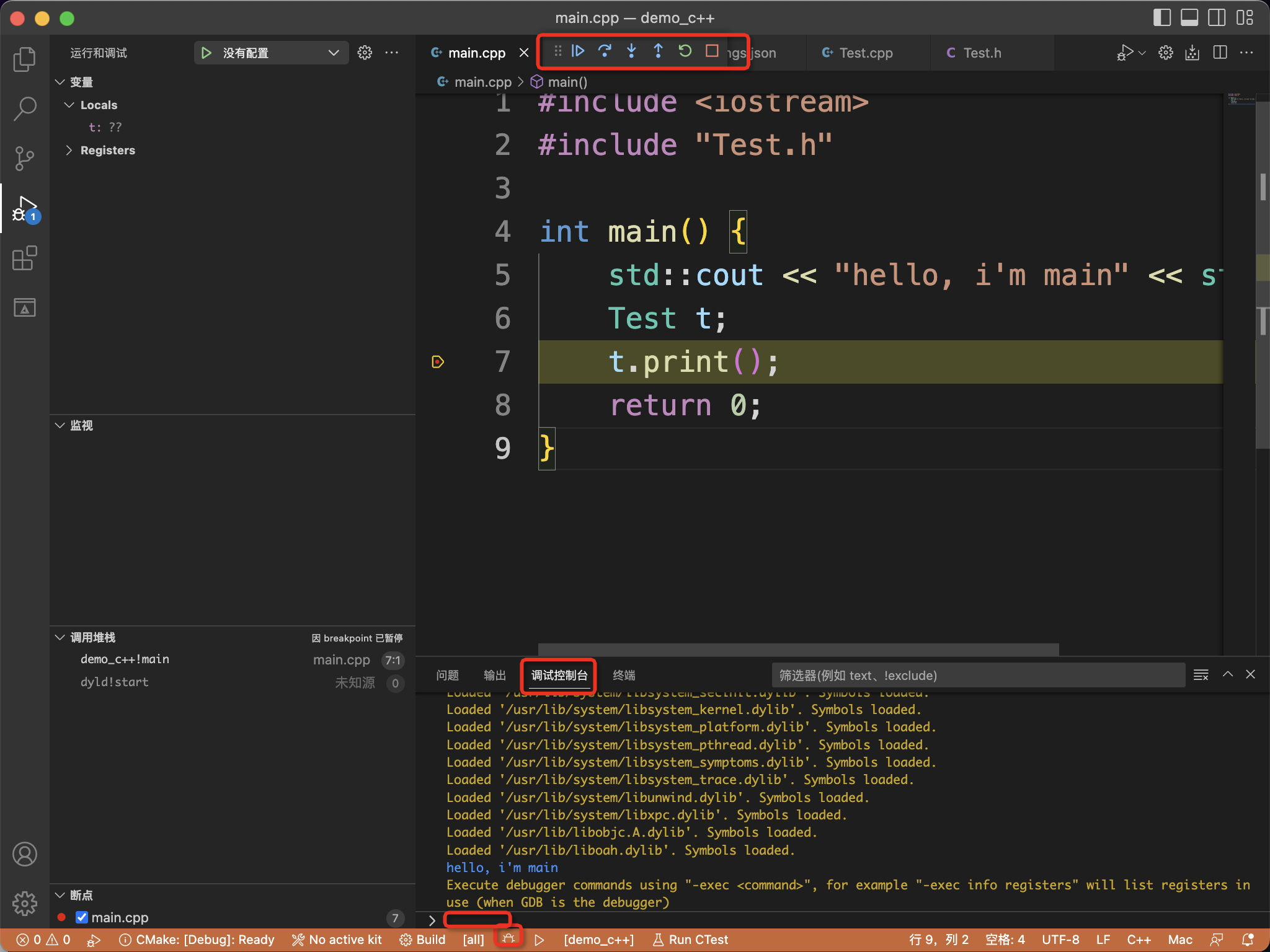Image resolution: width=1270 pixels, height=952 pixels.
Task: Step over the current line
Action: click(605, 51)
